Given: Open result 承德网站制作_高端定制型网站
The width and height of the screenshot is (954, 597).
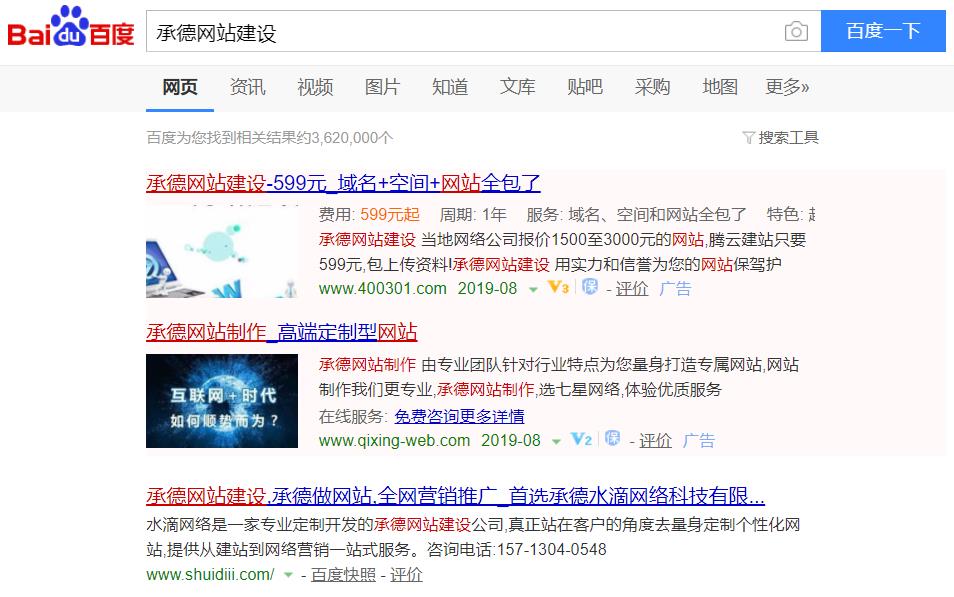Looking at the screenshot, I should 282,332.
